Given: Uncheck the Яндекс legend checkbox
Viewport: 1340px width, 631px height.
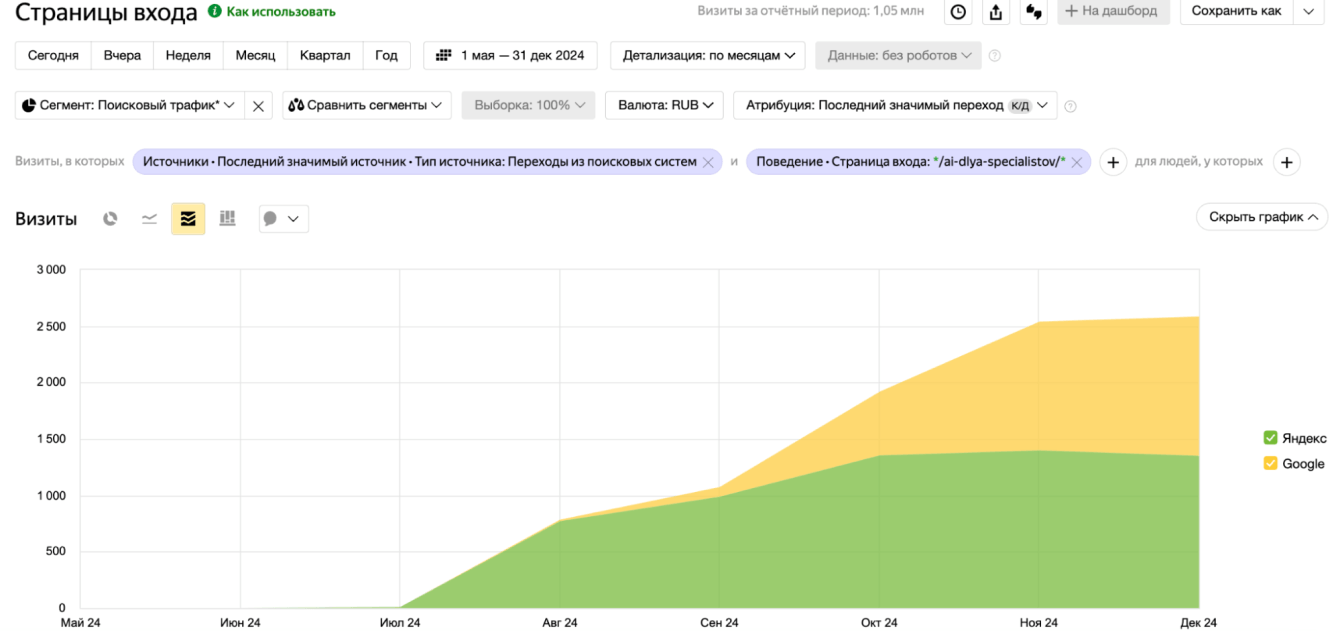Looking at the screenshot, I should [x=1270, y=438].
